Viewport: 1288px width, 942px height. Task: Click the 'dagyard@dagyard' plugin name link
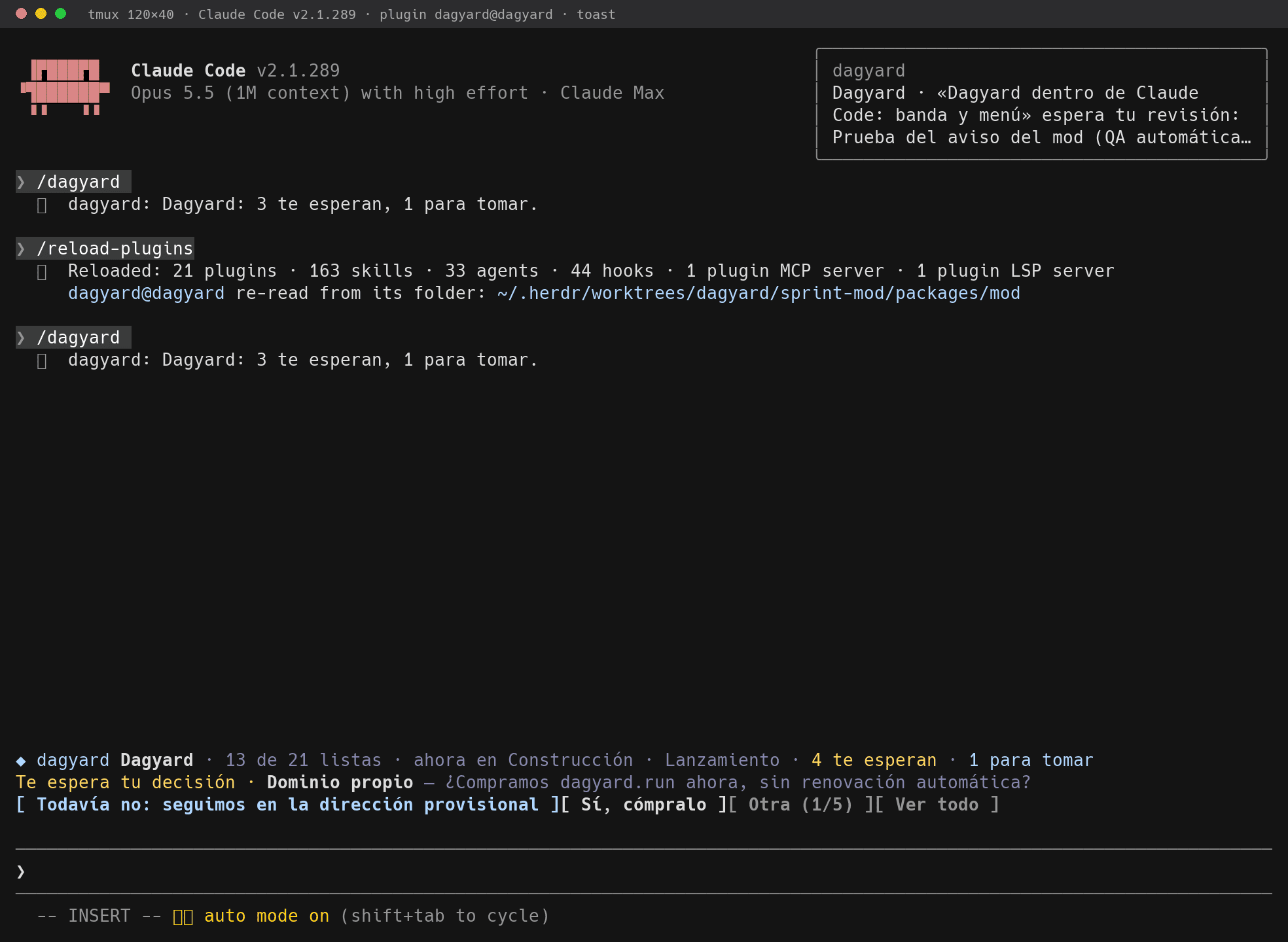(146, 293)
